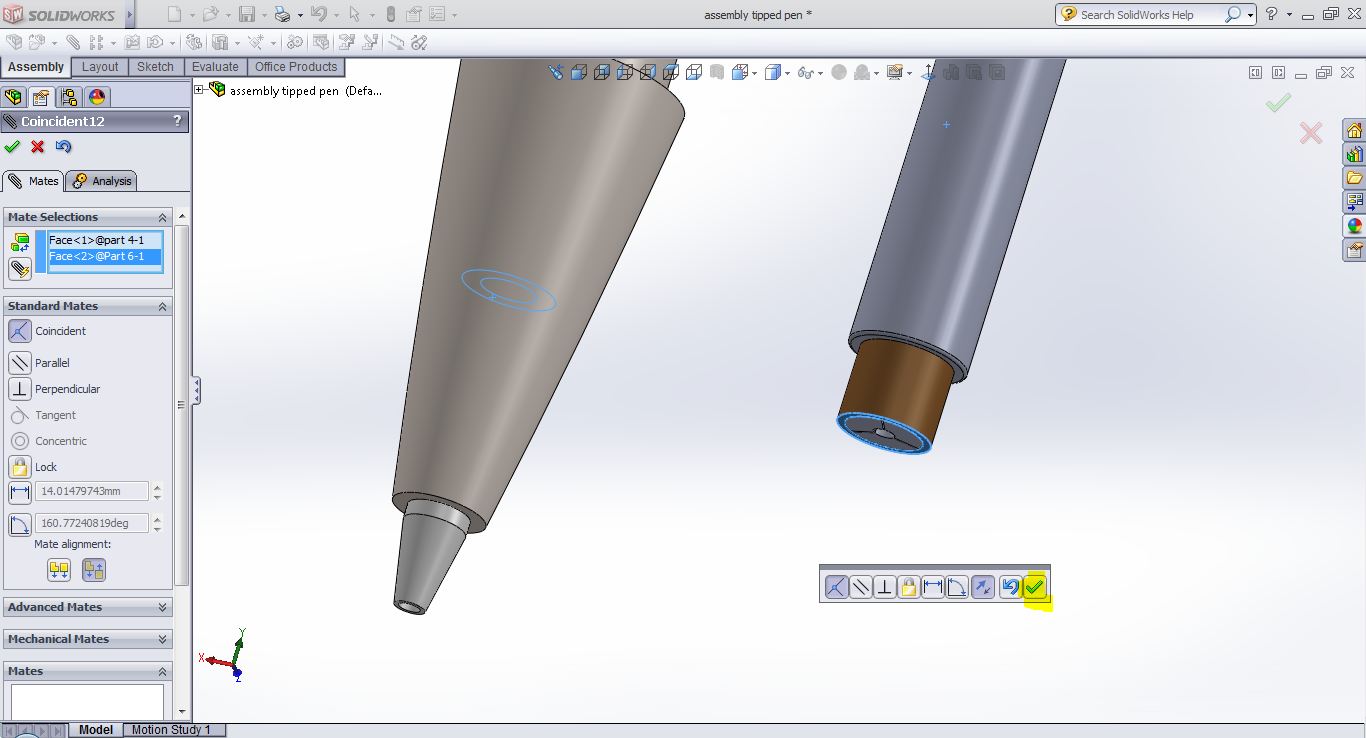Open File Explorer folder icon in task pane
This screenshot has height=738, width=1366.
(x=1354, y=178)
